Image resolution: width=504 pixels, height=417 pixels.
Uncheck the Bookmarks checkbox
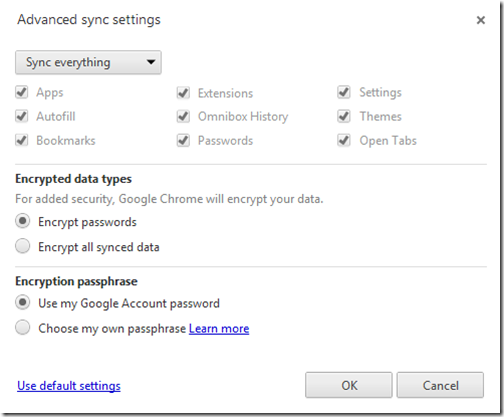tap(22, 140)
